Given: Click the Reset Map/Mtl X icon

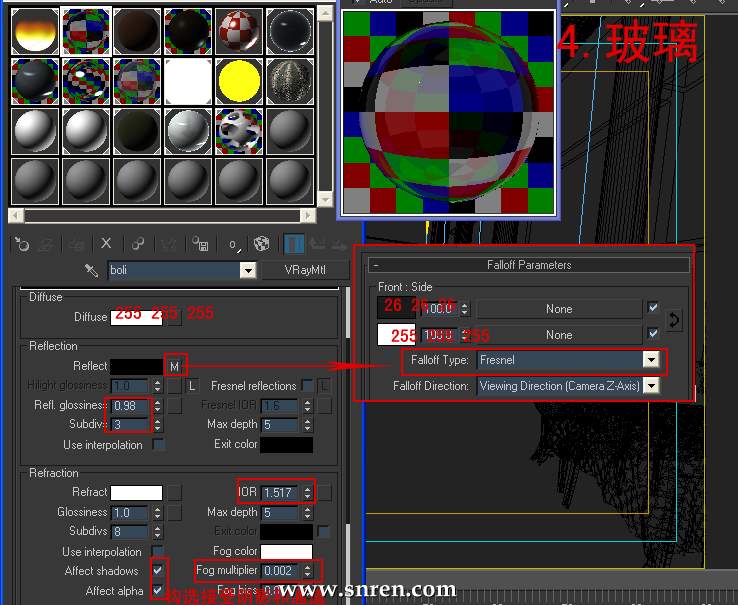Looking at the screenshot, I should tap(106, 244).
